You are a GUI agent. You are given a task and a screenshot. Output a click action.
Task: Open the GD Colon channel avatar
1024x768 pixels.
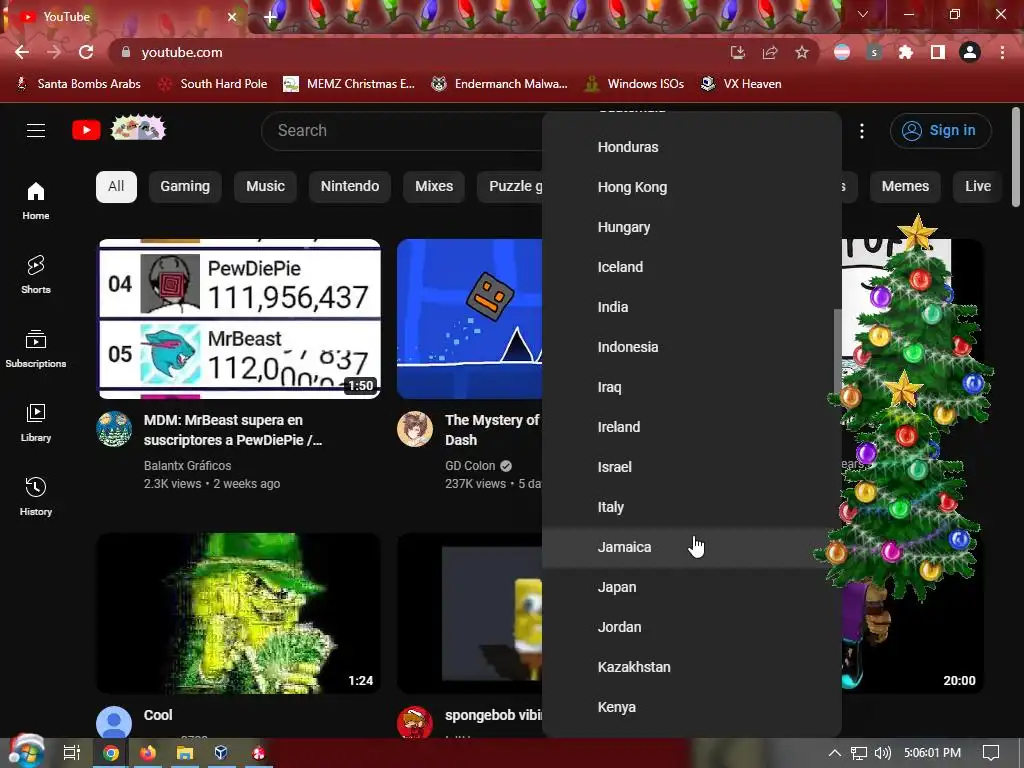pyautogui.click(x=415, y=429)
